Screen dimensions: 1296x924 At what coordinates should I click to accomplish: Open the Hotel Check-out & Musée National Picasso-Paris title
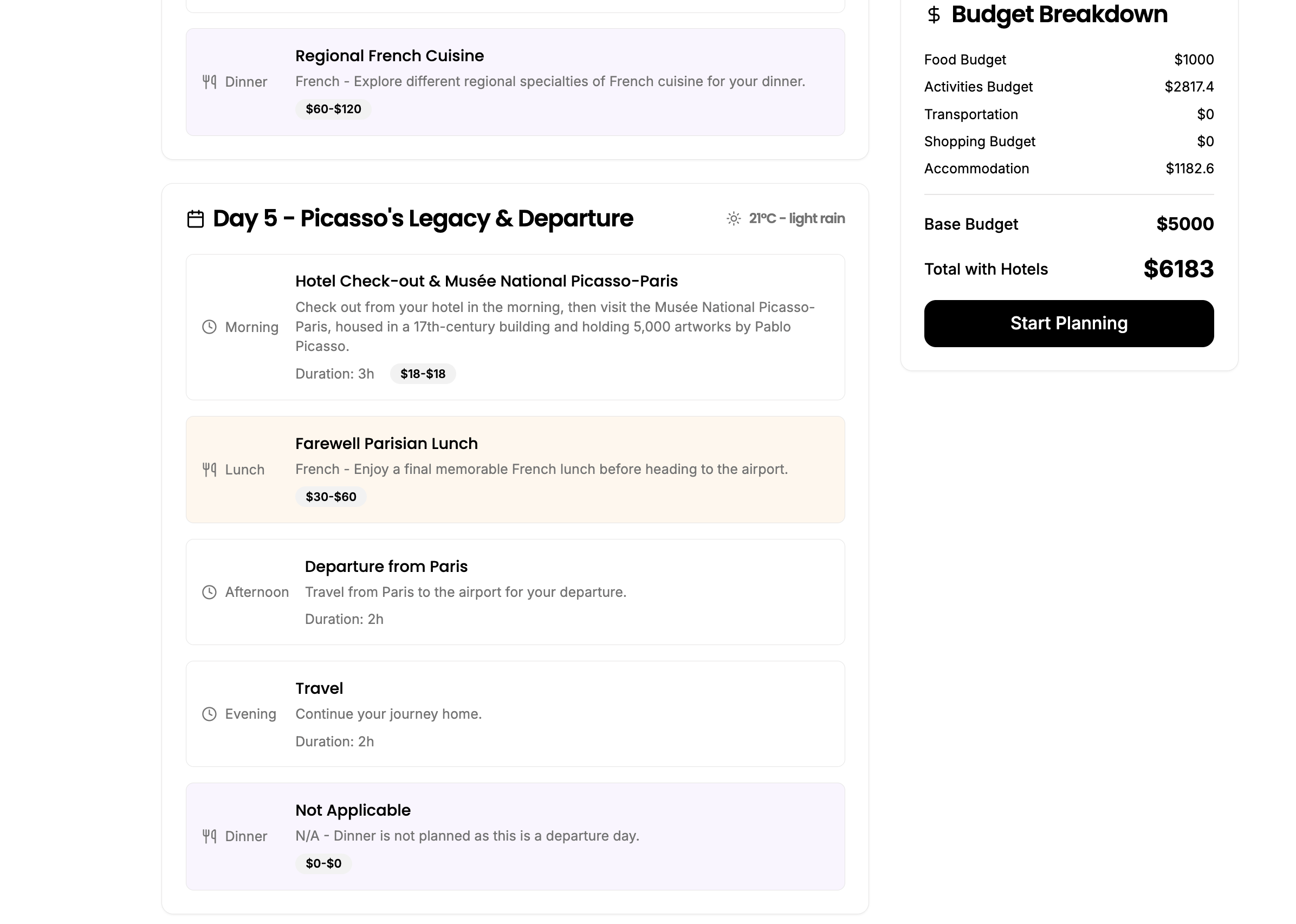(x=486, y=281)
